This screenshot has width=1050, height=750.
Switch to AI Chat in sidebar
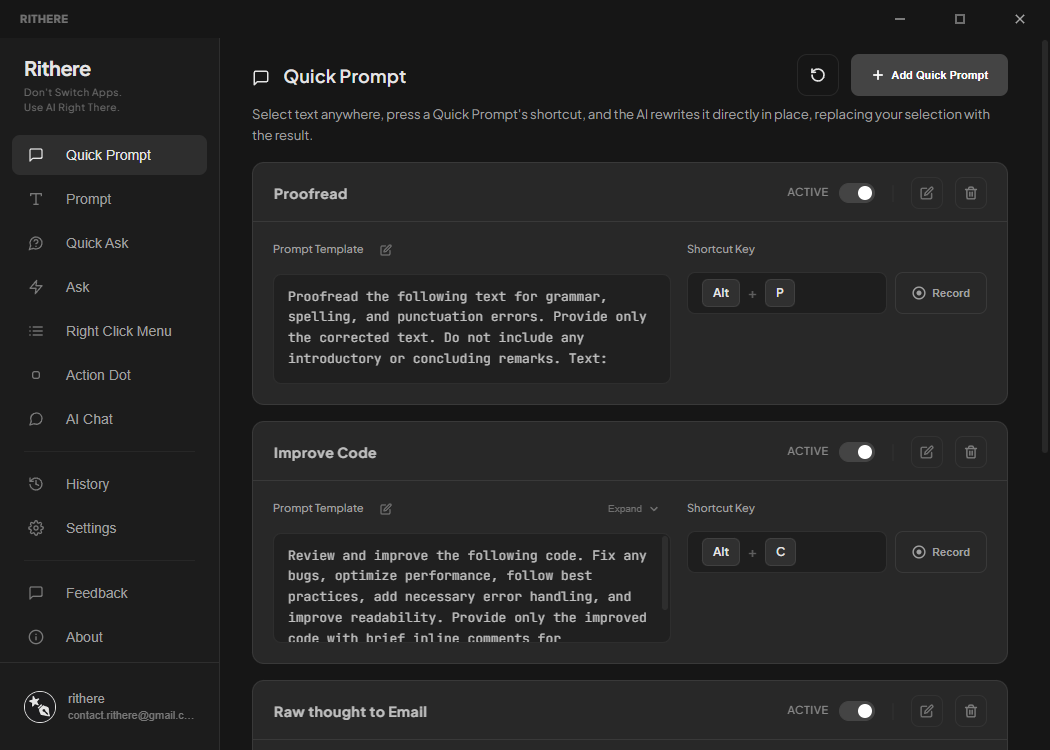(x=109, y=419)
